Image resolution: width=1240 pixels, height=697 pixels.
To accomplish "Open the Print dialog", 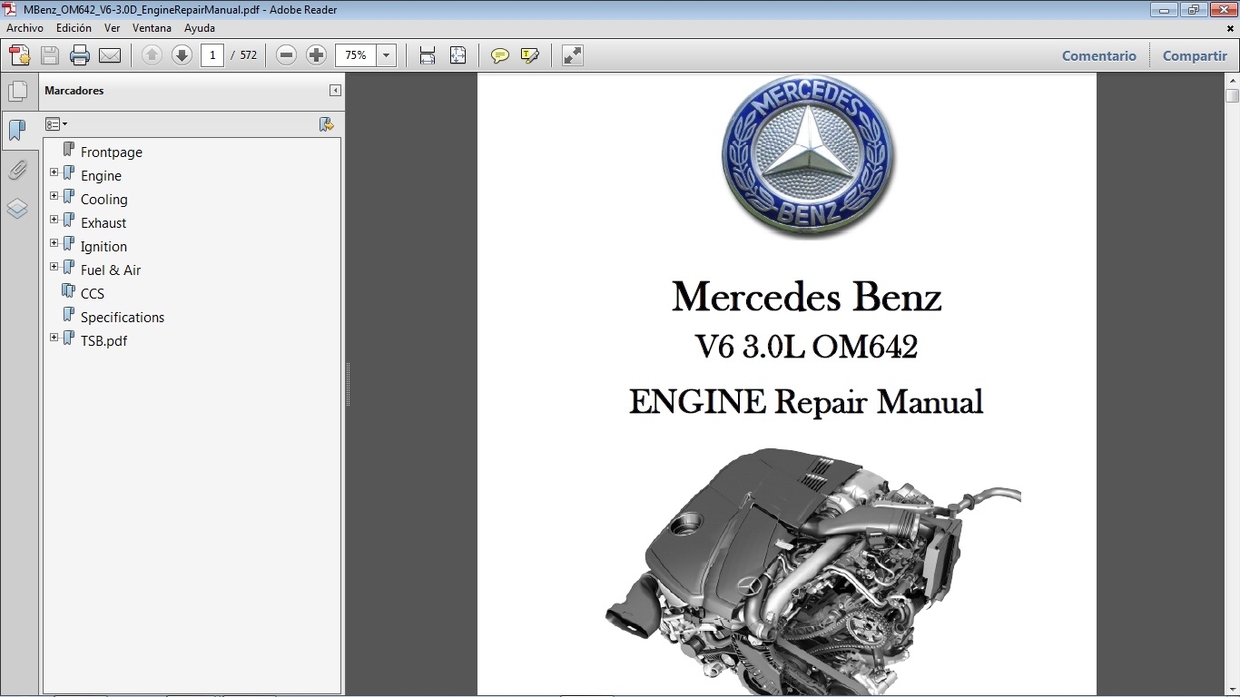I will tap(79, 55).
